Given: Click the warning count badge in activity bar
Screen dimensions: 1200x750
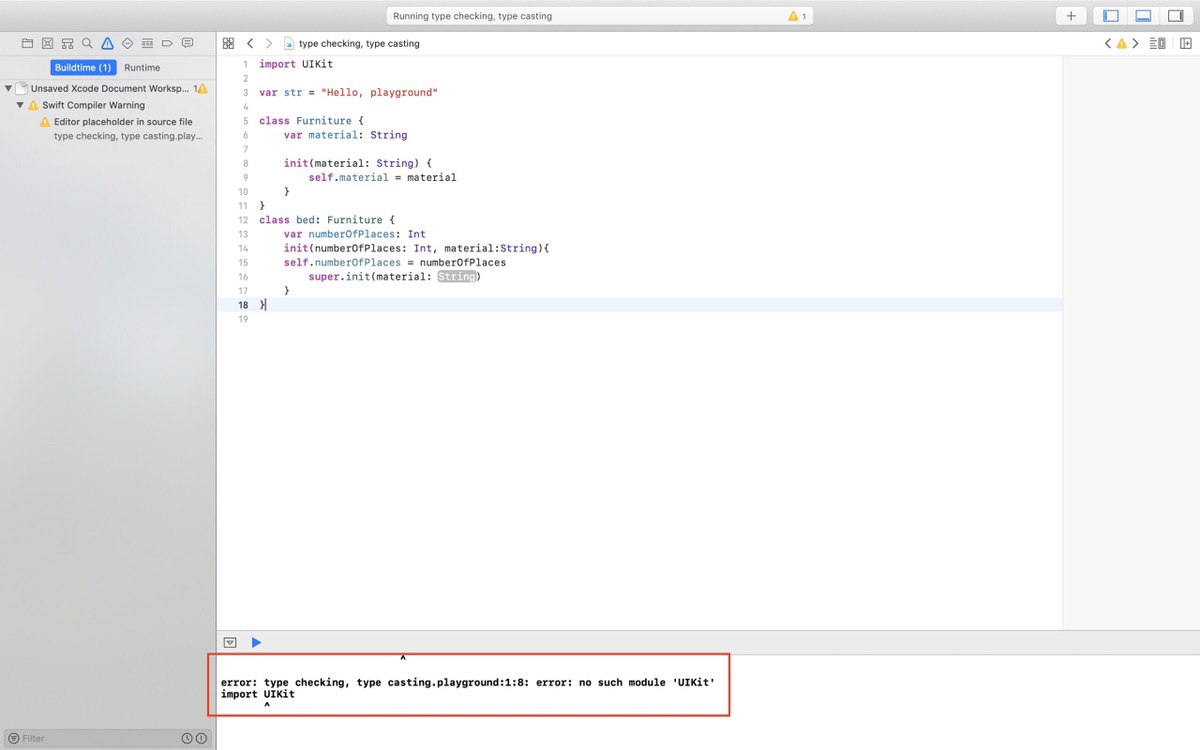Looking at the screenshot, I should click(798, 16).
